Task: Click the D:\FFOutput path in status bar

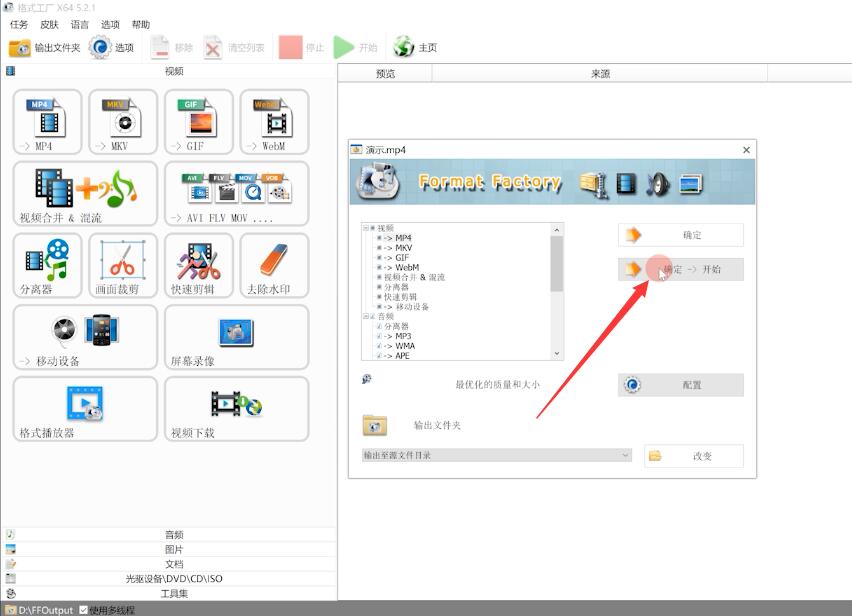Action: click(46, 610)
